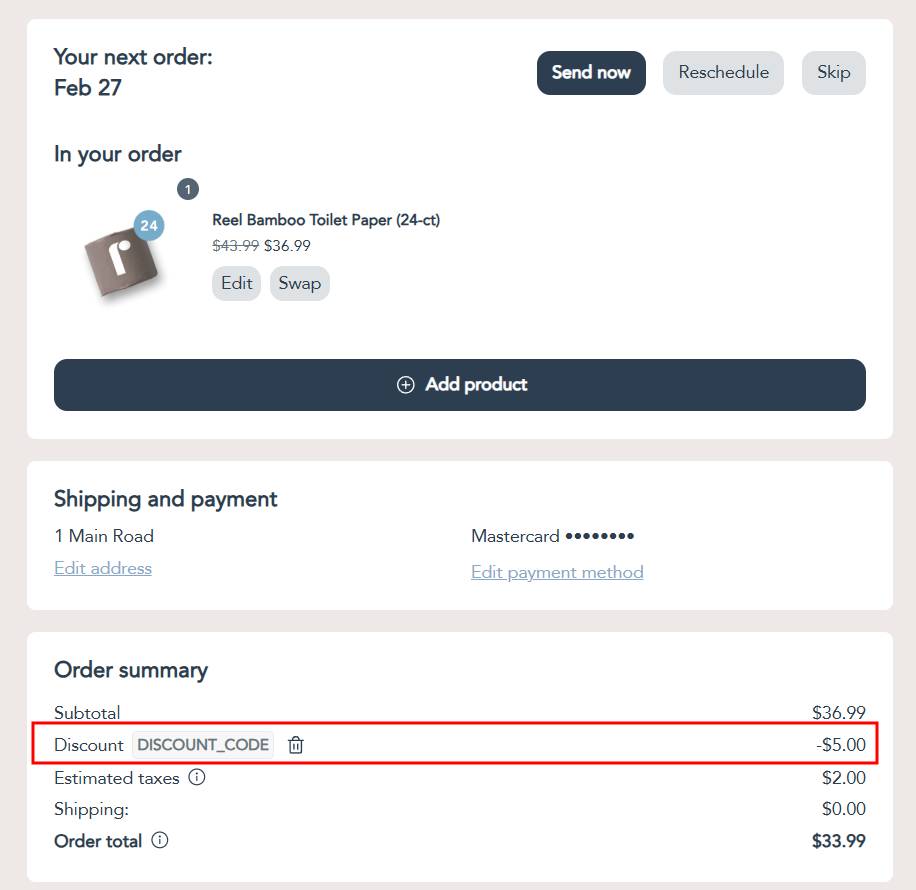Show the Order total info tooltip icon
The width and height of the screenshot is (916, 890).
pos(160,841)
